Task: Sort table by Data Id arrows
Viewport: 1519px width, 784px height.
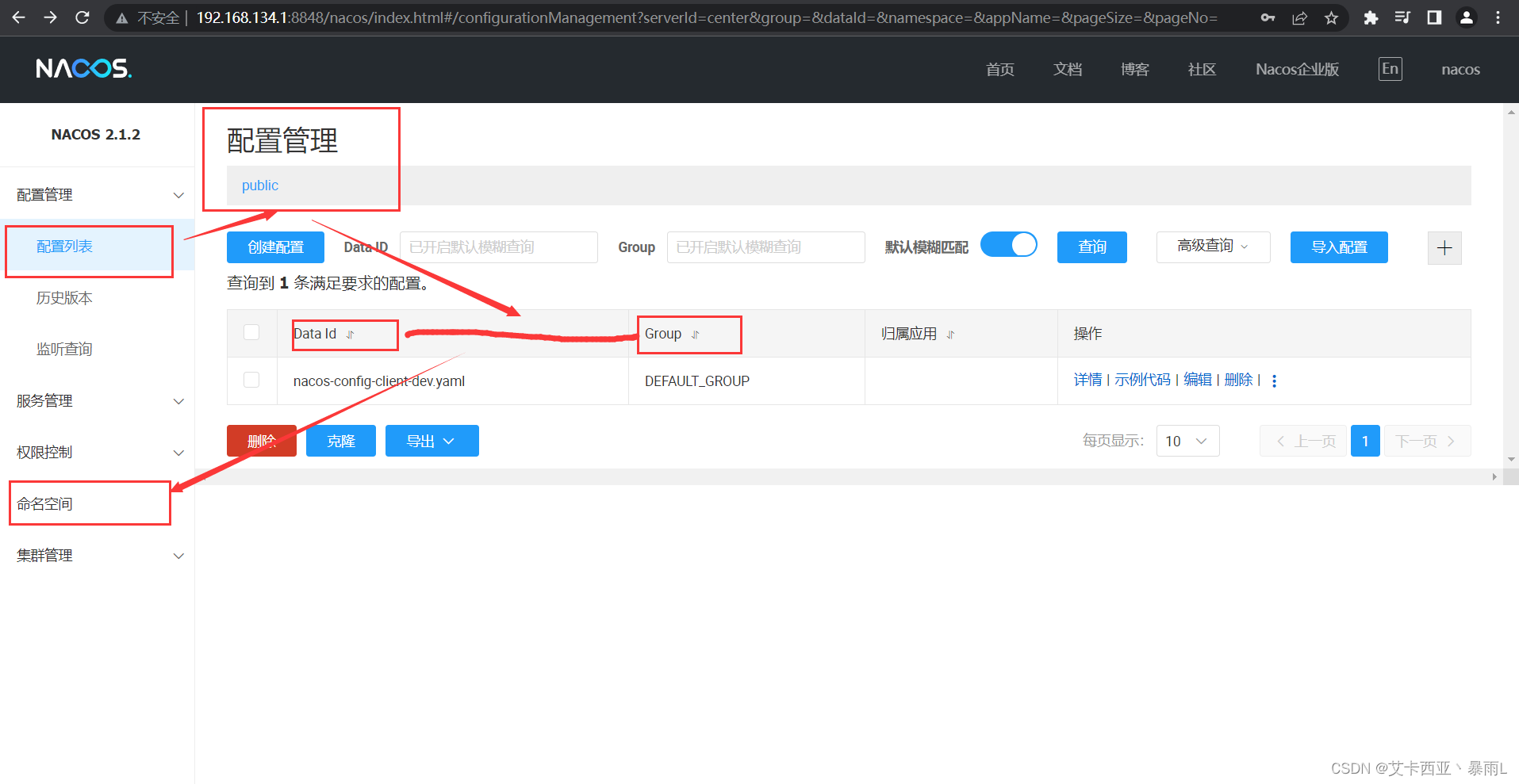Action: click(x=350, y=335)
